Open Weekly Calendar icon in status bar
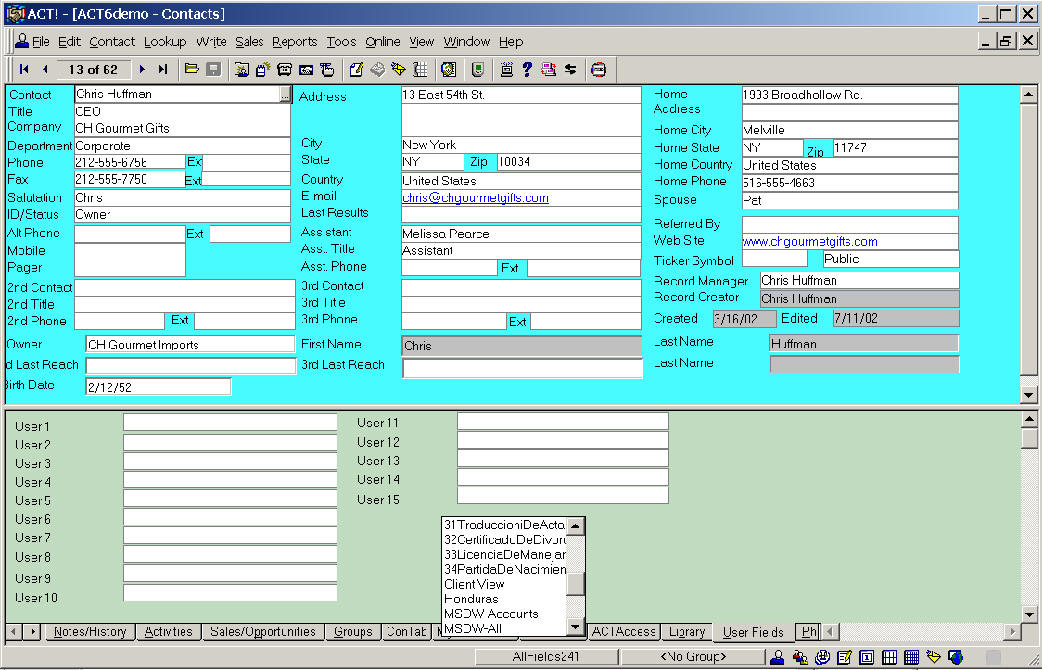Image resolution: width=1042 pixels, height=670 pixels. (x=889, y=657)
